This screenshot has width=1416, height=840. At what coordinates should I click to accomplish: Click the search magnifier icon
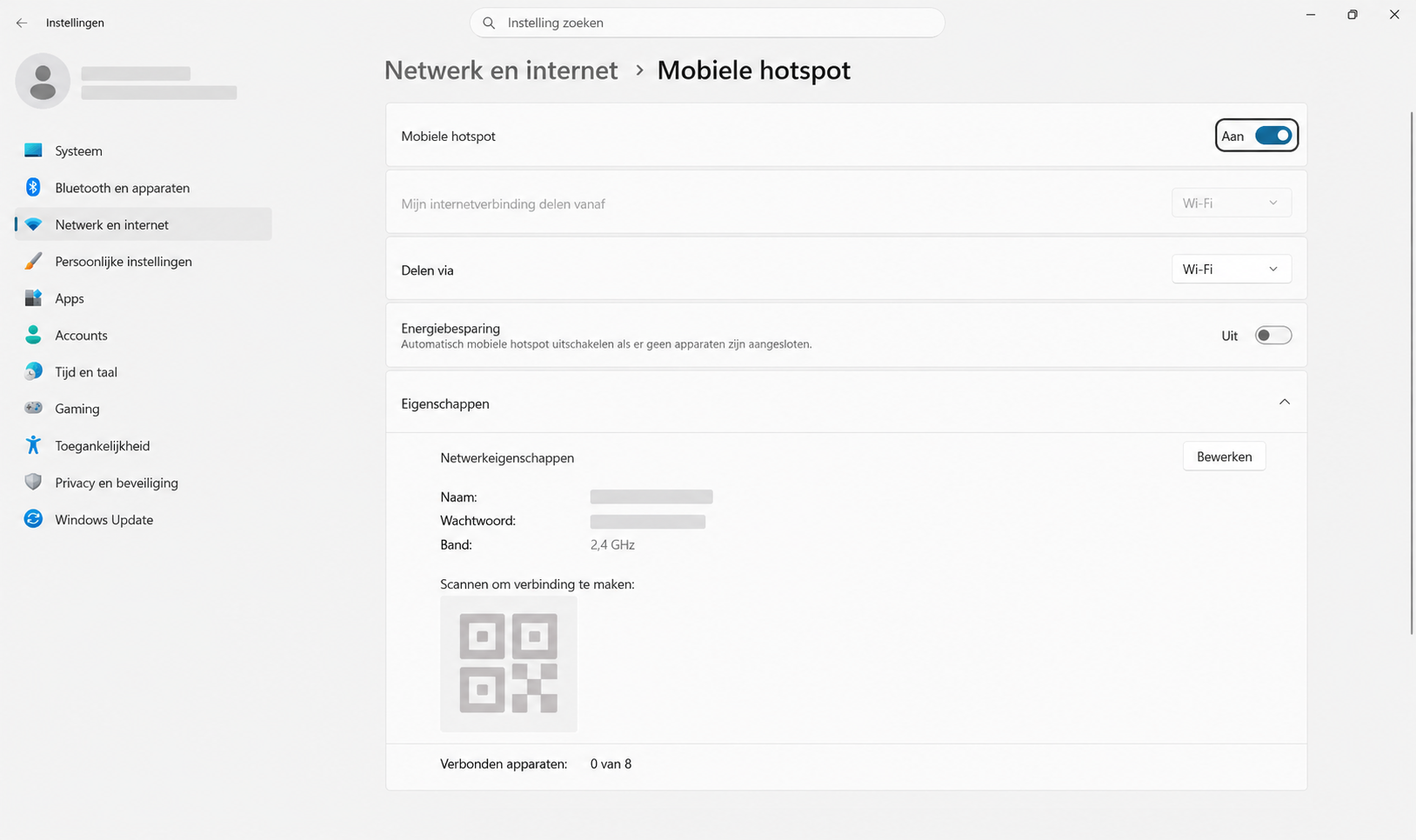(x=489, y=23)
